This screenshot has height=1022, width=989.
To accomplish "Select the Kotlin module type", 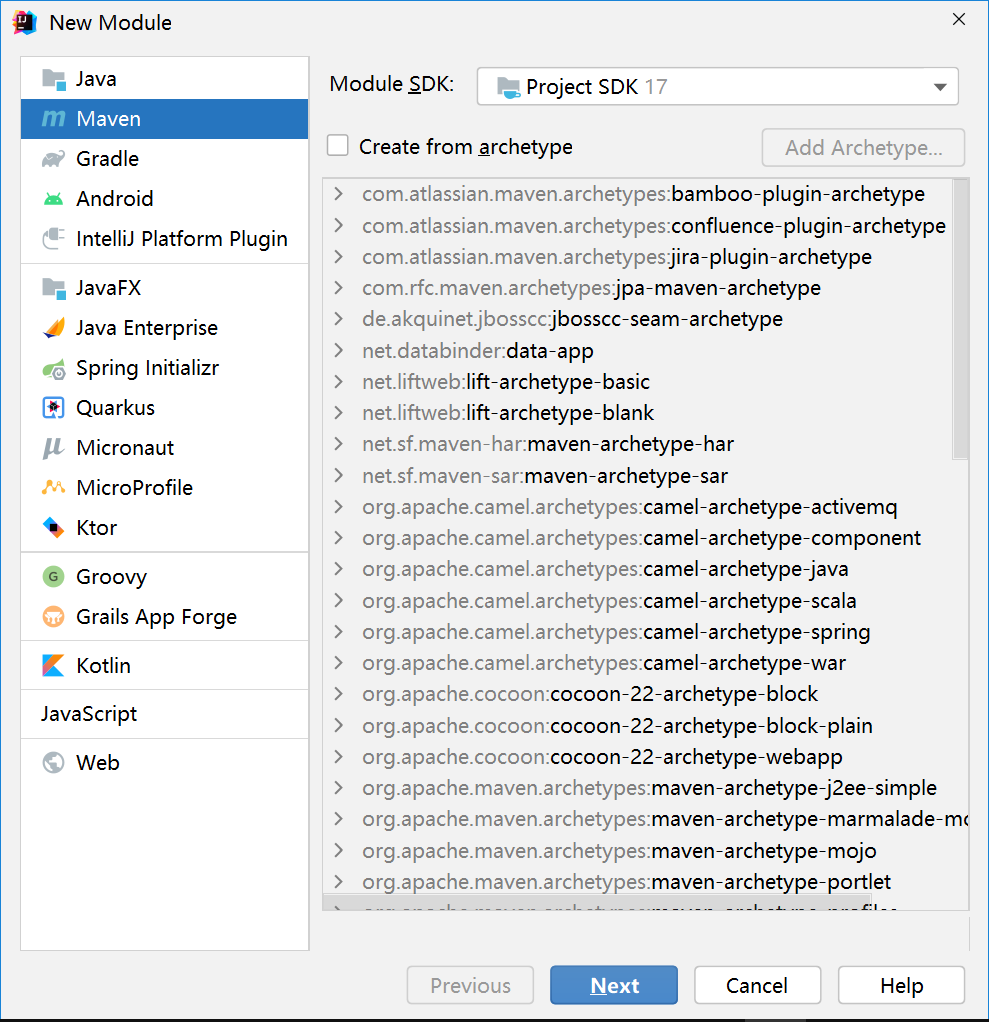I will tap(164, 665).
